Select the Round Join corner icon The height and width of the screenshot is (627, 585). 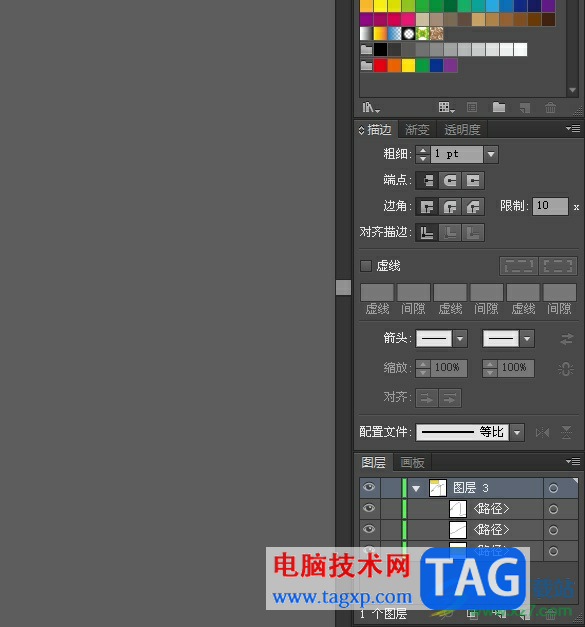pos(450,207)
